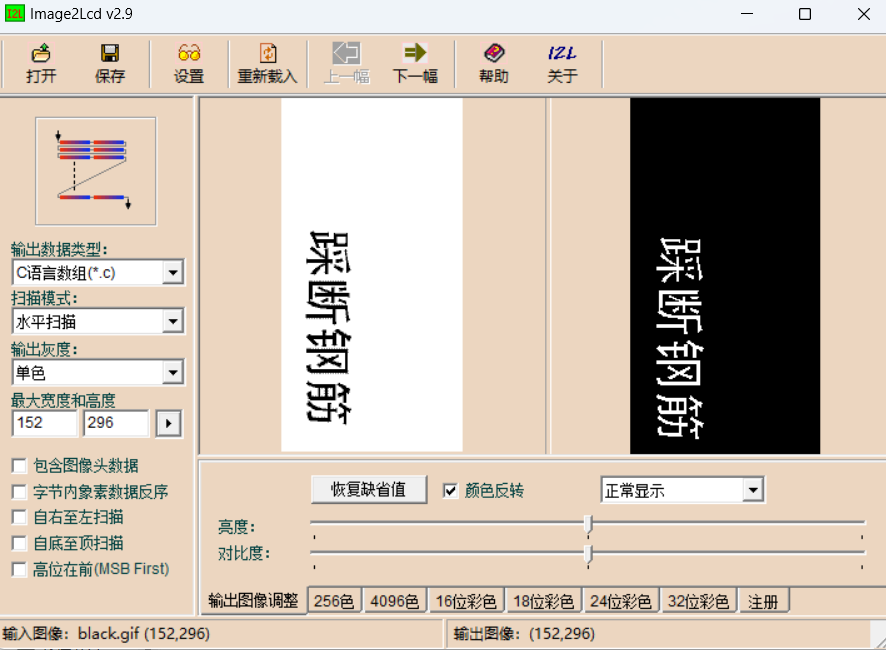
Task: Enable 包含图像头数据 checkbox
Action: [x=19, y=466]
